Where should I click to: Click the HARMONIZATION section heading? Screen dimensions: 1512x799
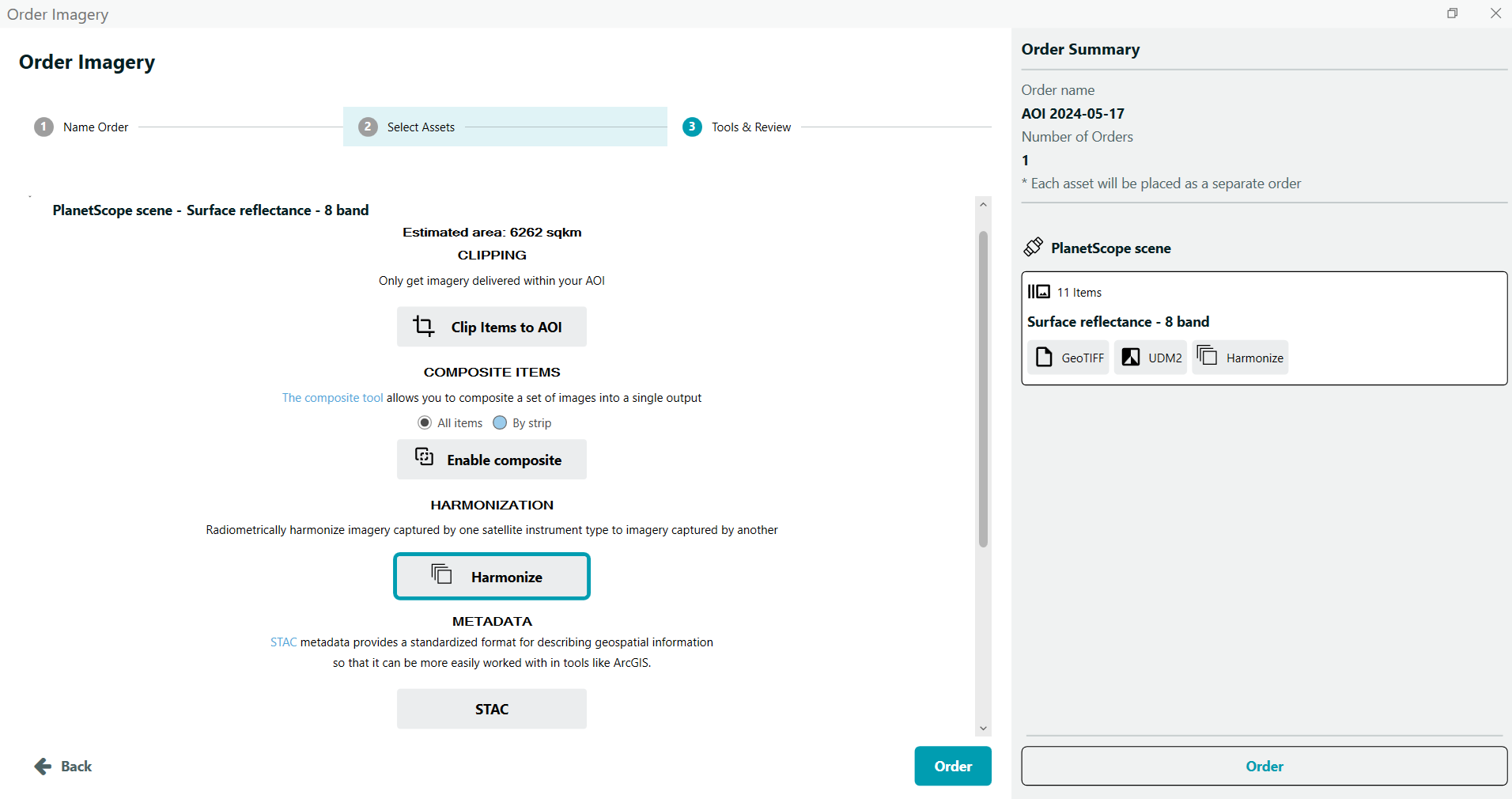492,505
